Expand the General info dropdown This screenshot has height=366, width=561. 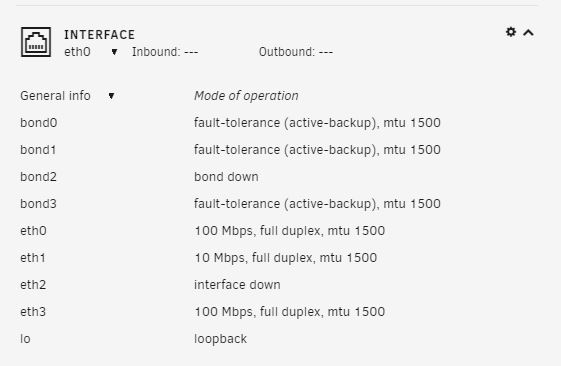click(111, 96)
